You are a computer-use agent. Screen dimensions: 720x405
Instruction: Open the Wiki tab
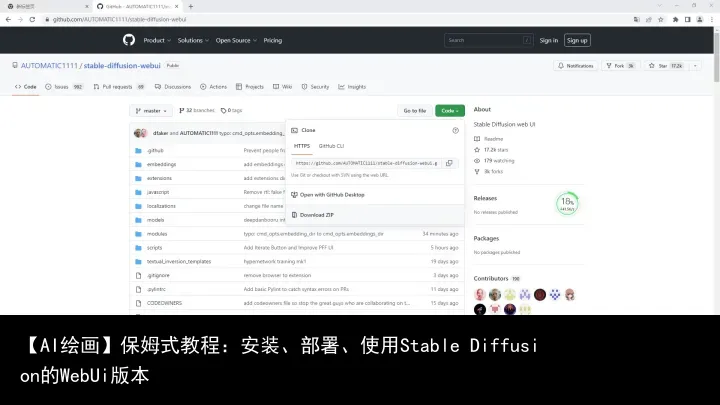[x=282, y=87]
